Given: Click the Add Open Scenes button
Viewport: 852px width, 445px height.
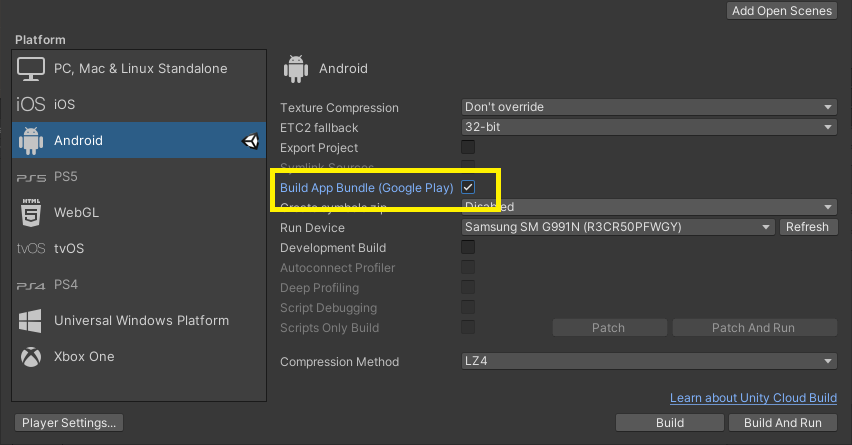Looking at the screenshot, I should tap(781, 11).
